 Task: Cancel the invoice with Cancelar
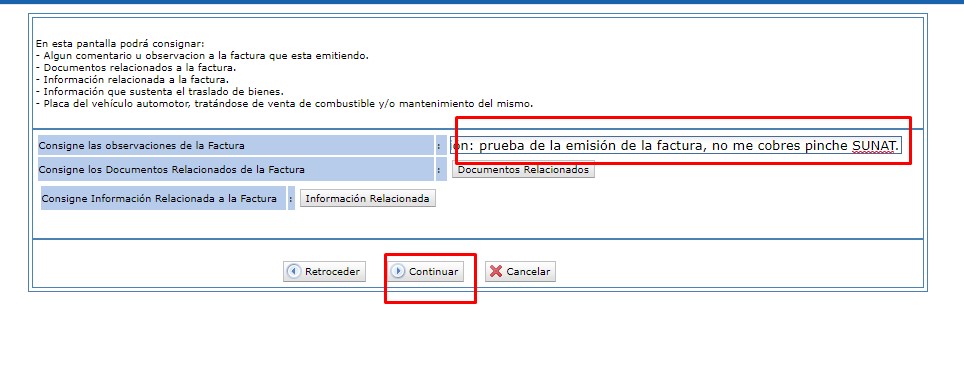pyautogui.click(x=520, y=271)
